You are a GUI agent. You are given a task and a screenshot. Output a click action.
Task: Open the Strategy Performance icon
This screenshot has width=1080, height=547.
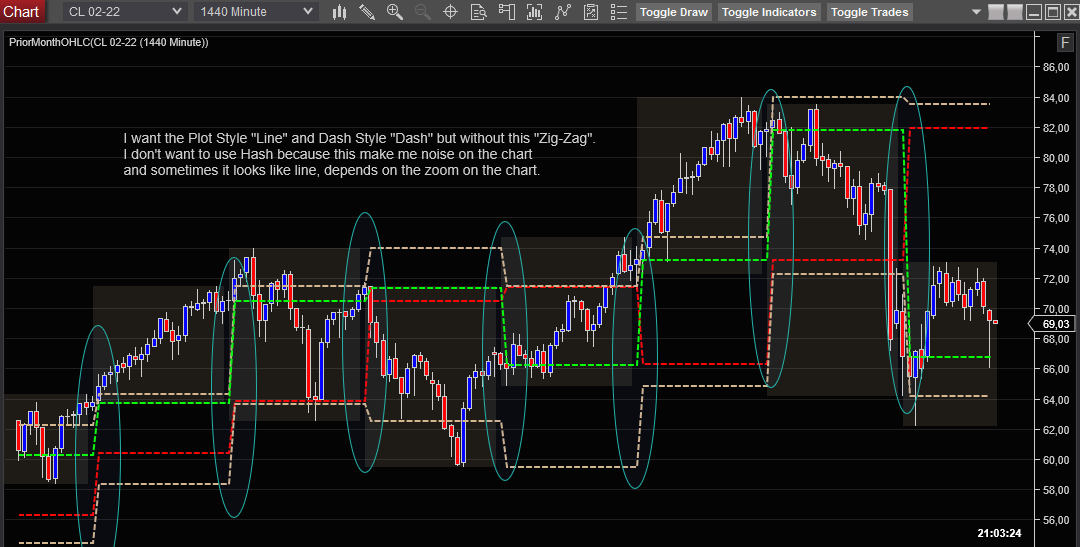coord(591,12)
